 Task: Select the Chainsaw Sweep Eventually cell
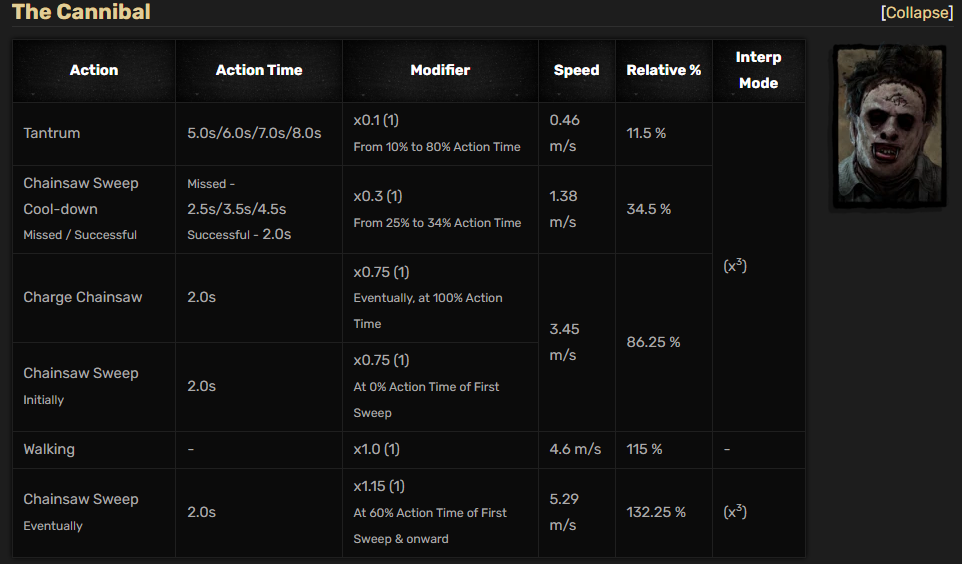click(94, 512)
